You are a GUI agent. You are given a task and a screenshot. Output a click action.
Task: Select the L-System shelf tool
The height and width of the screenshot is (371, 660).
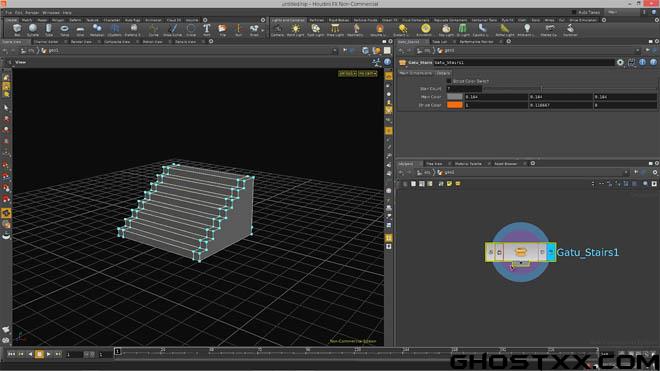pos(114,29)
